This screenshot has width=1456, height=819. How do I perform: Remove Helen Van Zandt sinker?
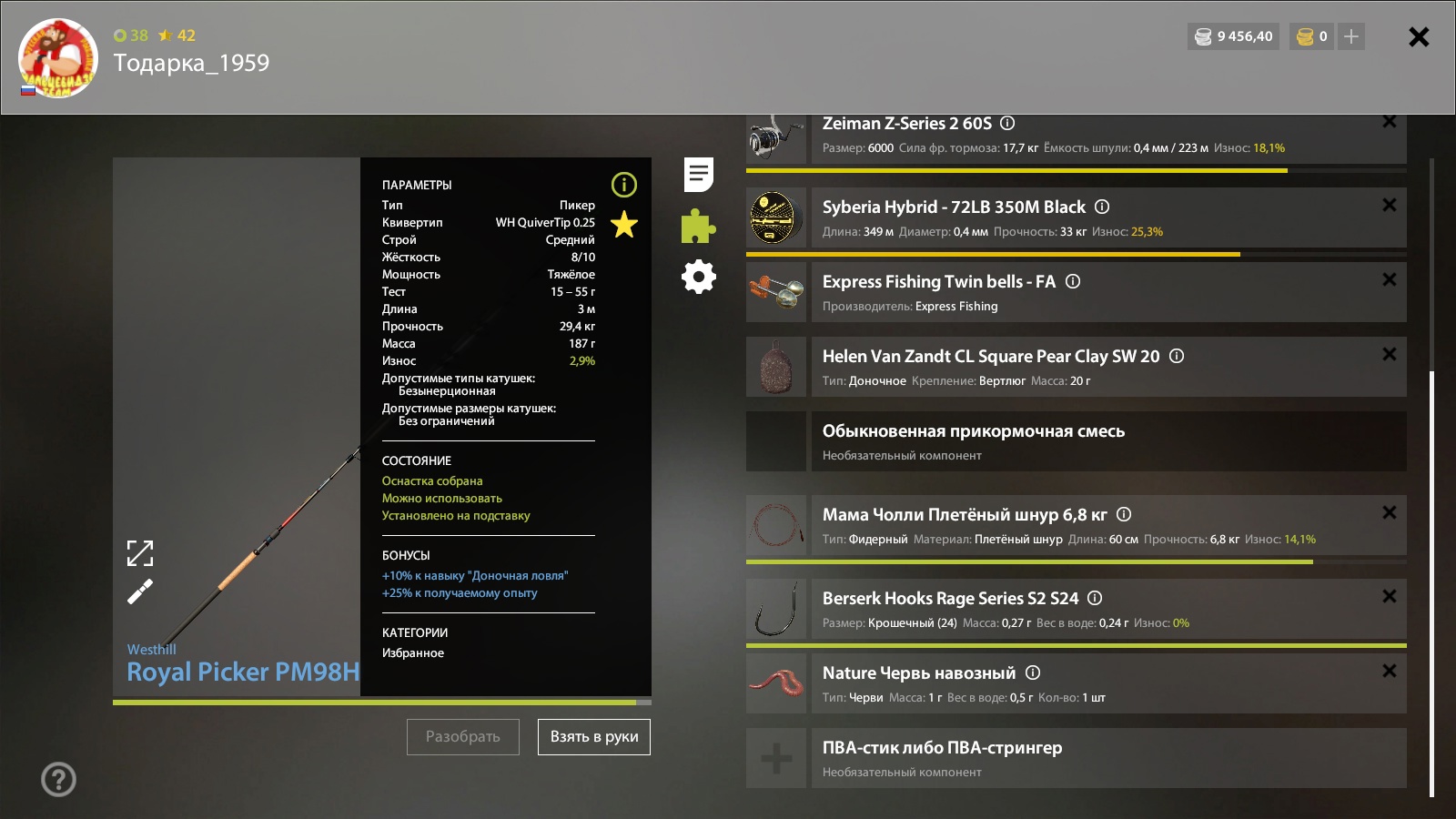[x=1390, y=354]
